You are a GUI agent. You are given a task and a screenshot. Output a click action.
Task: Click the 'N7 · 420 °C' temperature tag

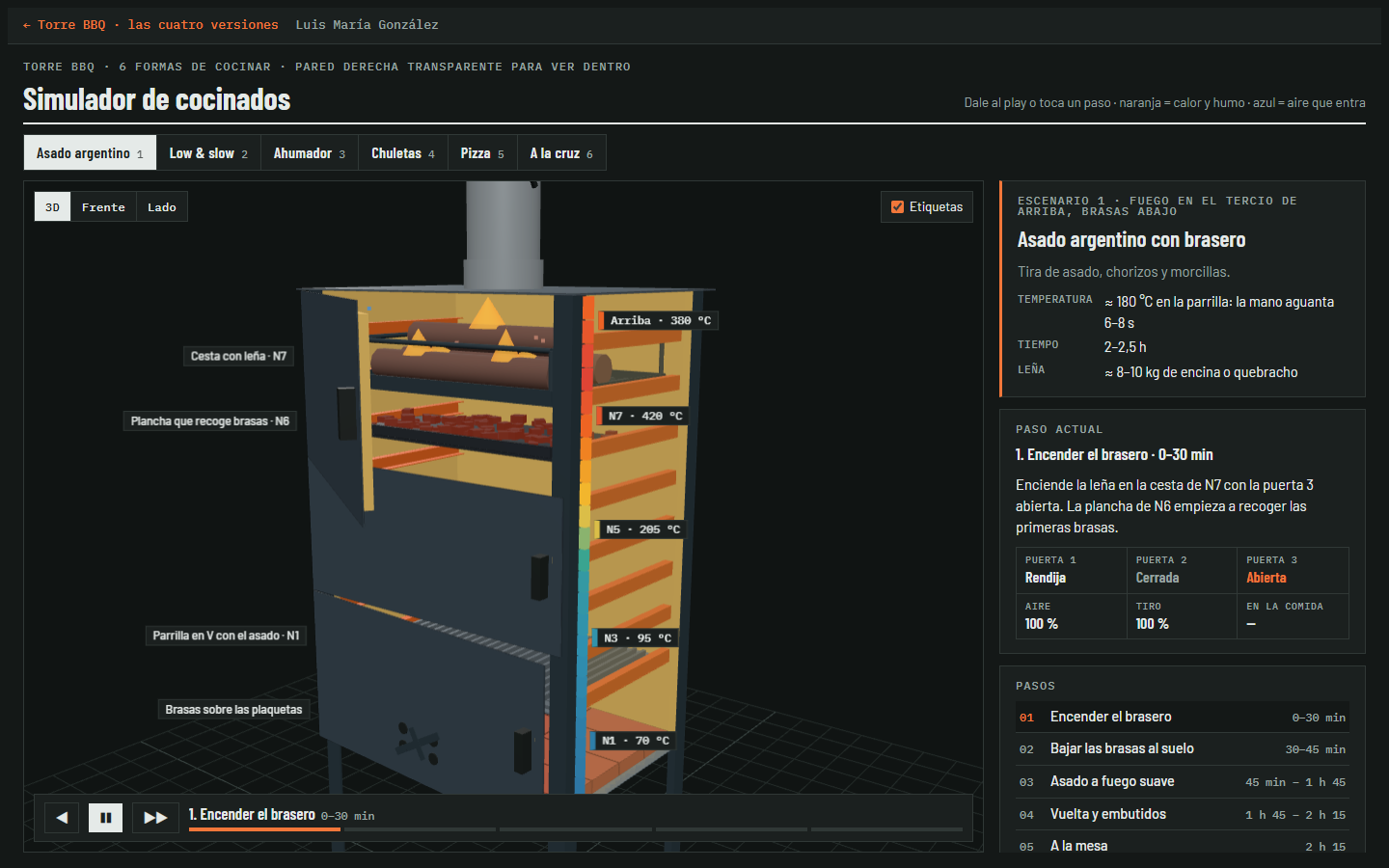click(x=644, y=416)
